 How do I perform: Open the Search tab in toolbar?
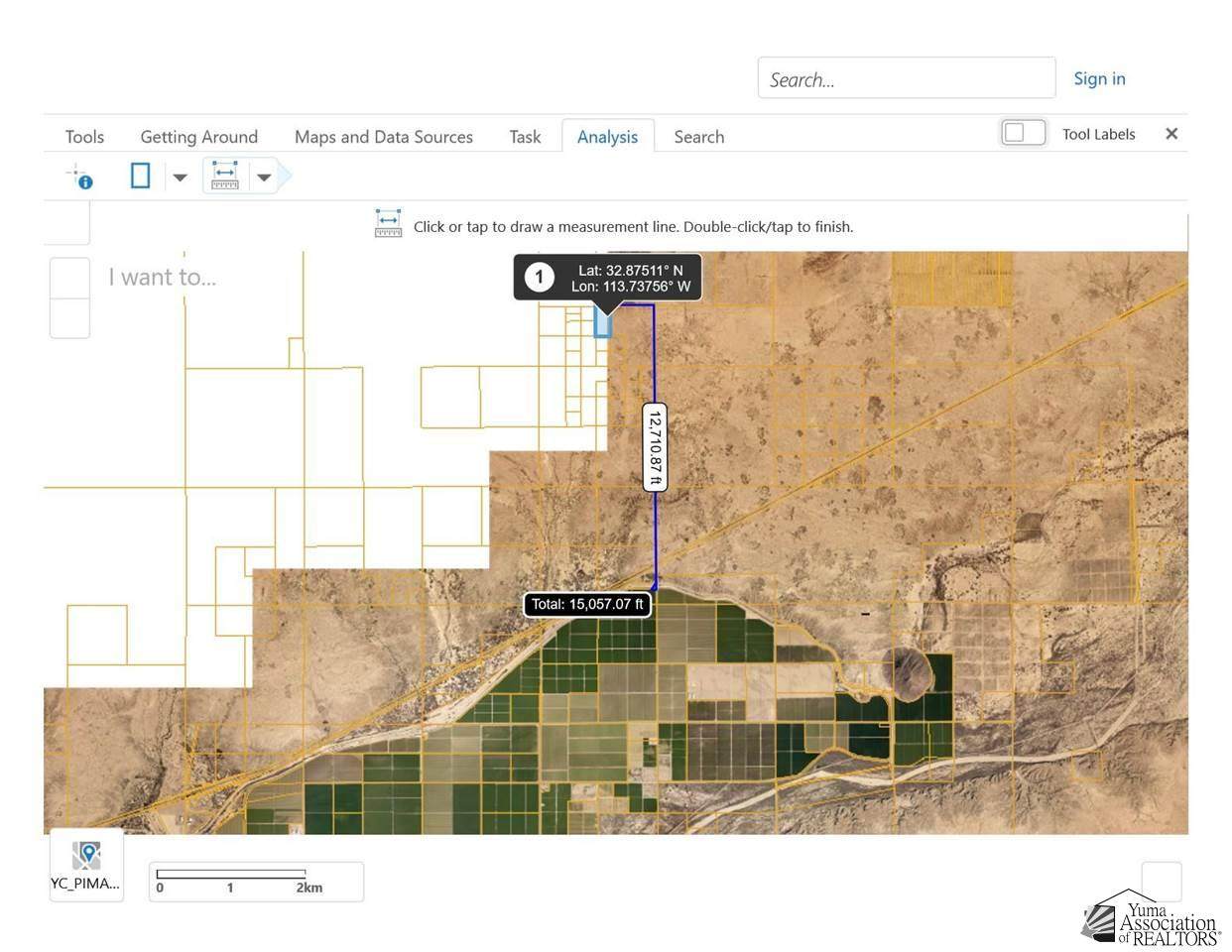(698, 137)
